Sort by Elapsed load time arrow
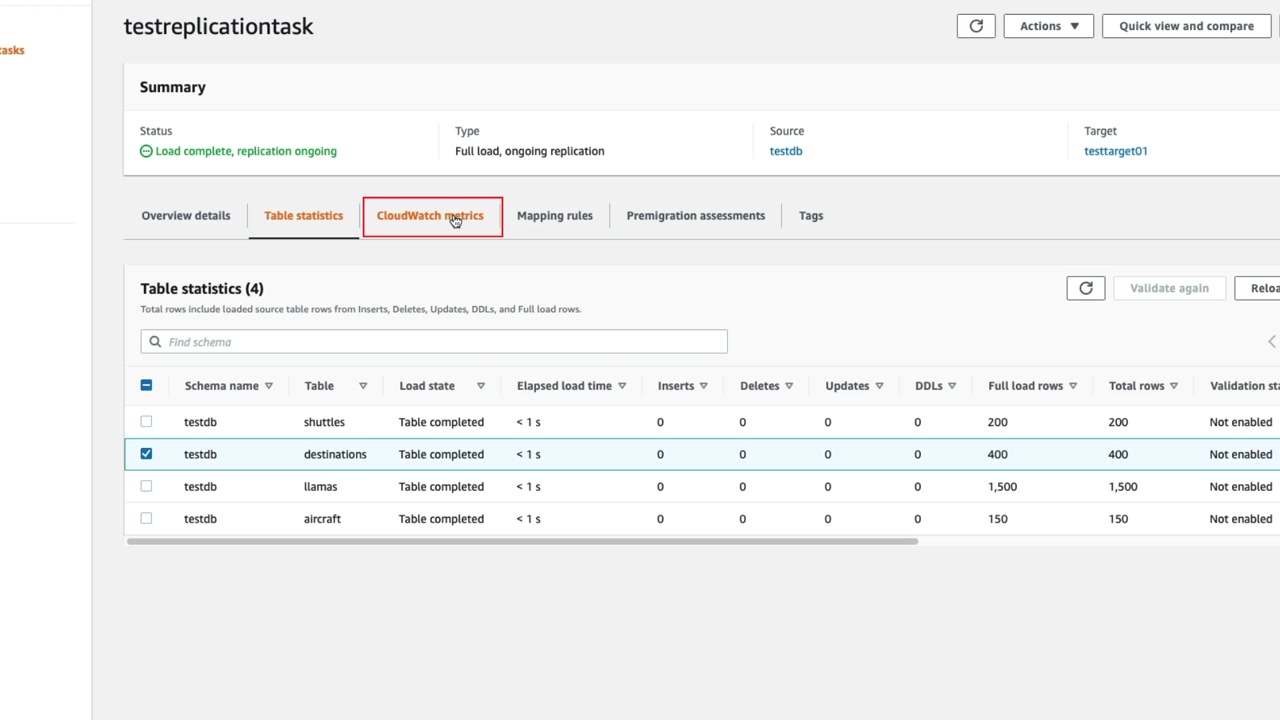 (x=622, y=386)
